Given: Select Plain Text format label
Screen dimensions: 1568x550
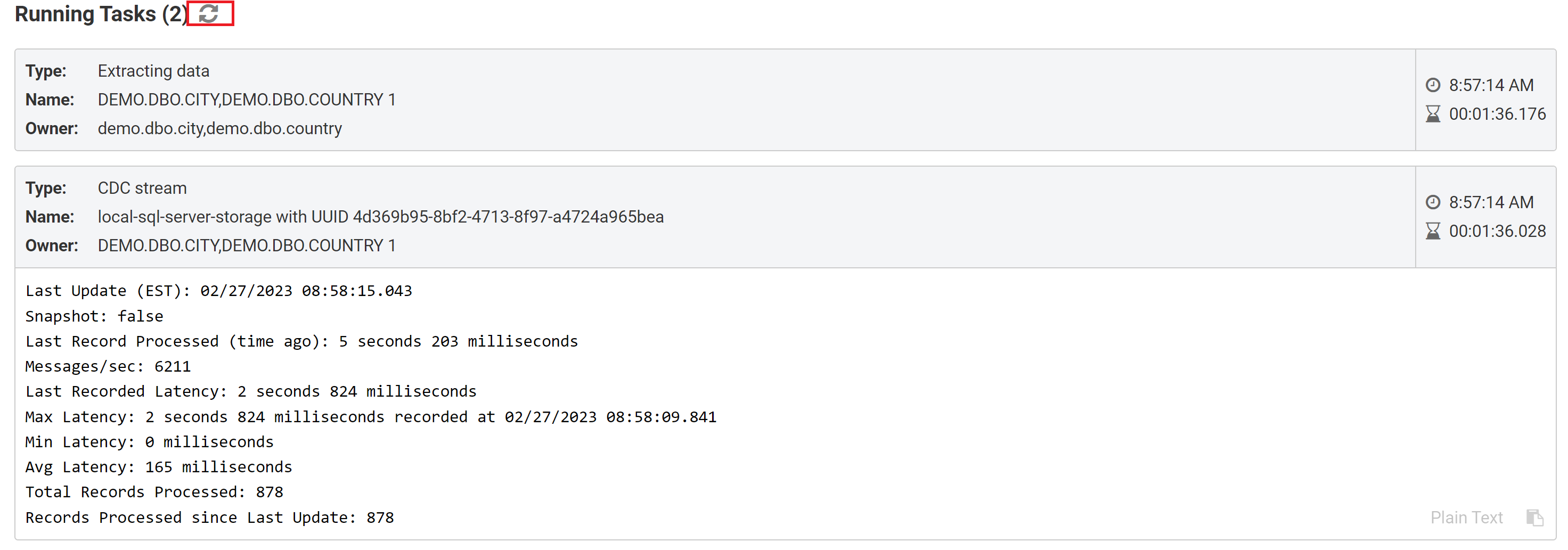Looking at the screenshot, I should click(x=1466, y=517).
